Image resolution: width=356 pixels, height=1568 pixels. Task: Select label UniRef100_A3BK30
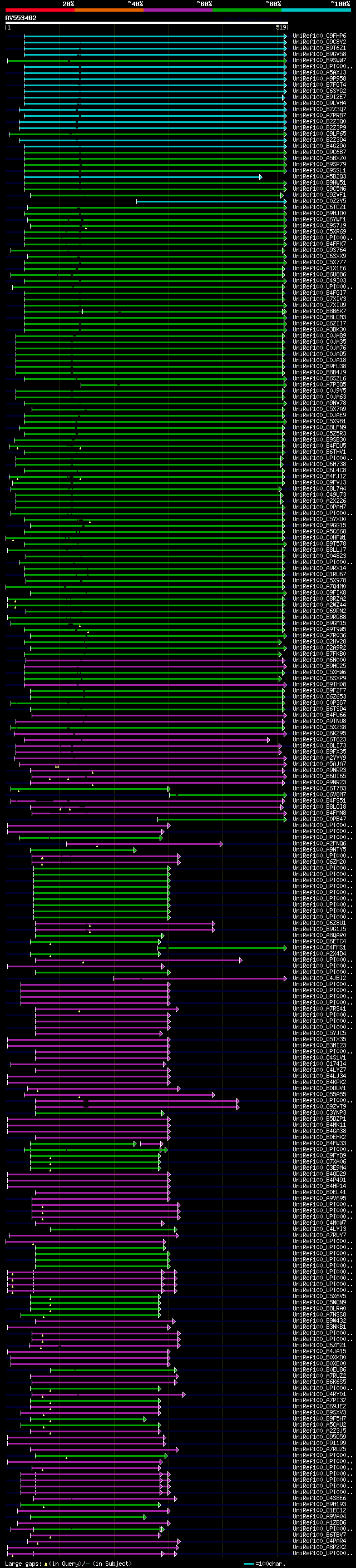(319, 329)
